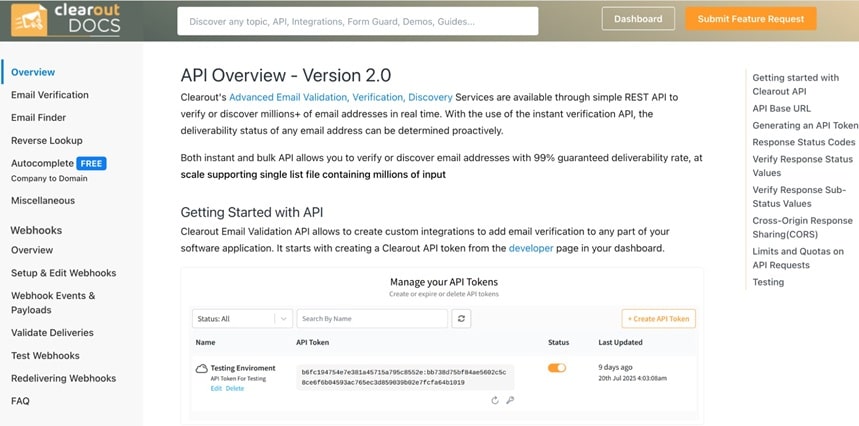
Task: Jump to Generating an API Token section
Action: point(805,125)
